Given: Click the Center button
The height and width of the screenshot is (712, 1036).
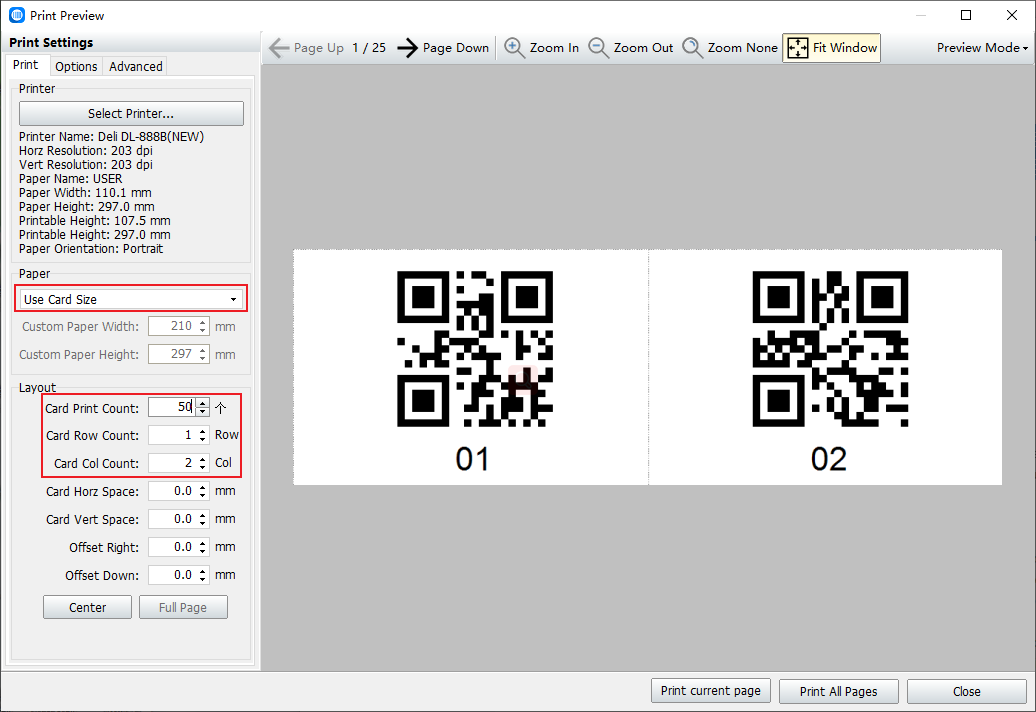Looking at the screenshot, I should coord(87,608).
